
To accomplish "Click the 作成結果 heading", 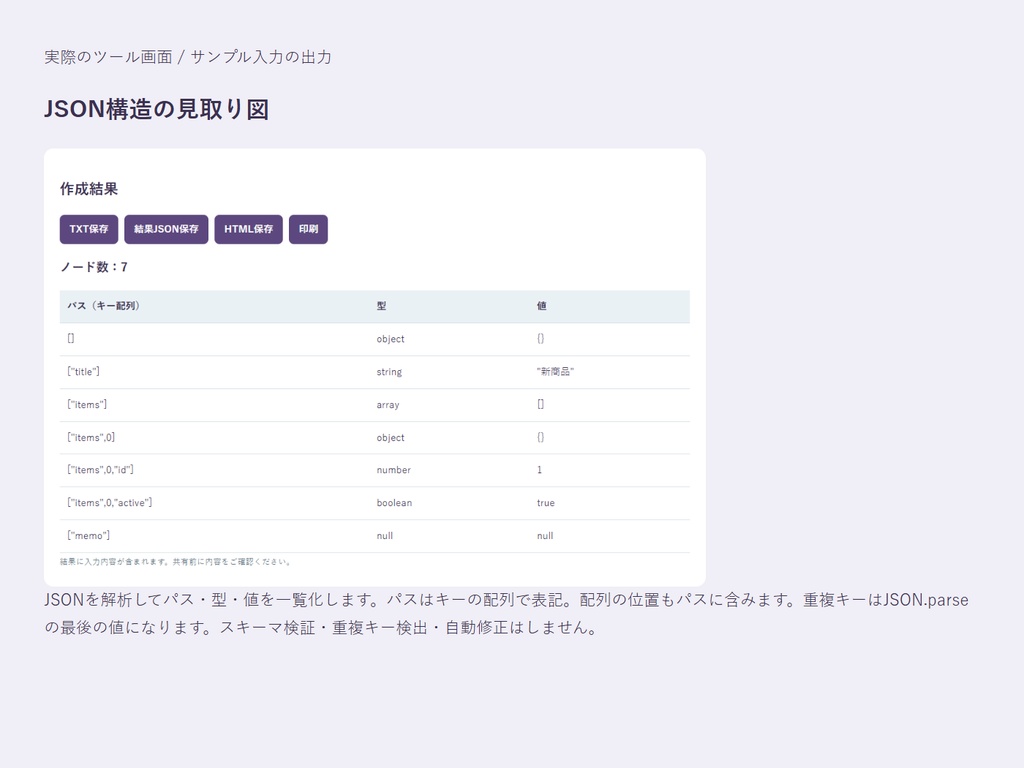I will (x=89, y=189).
